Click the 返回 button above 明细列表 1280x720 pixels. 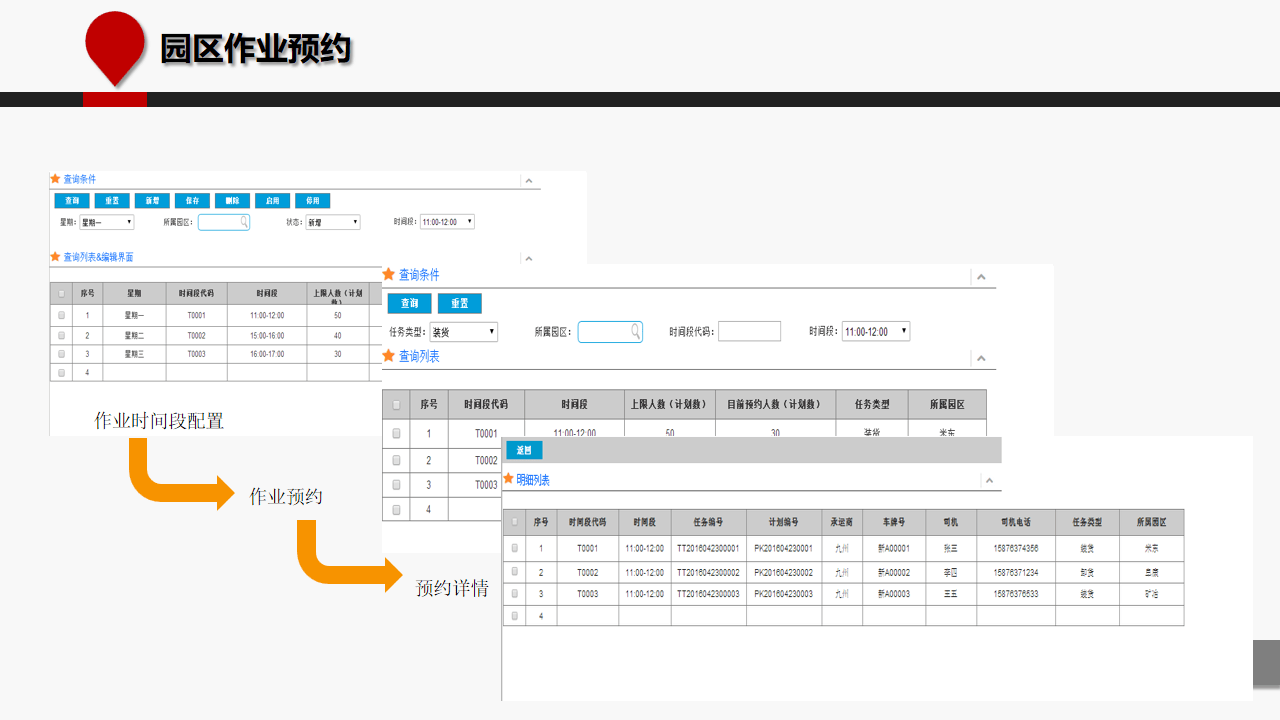(x=524, y=450)
